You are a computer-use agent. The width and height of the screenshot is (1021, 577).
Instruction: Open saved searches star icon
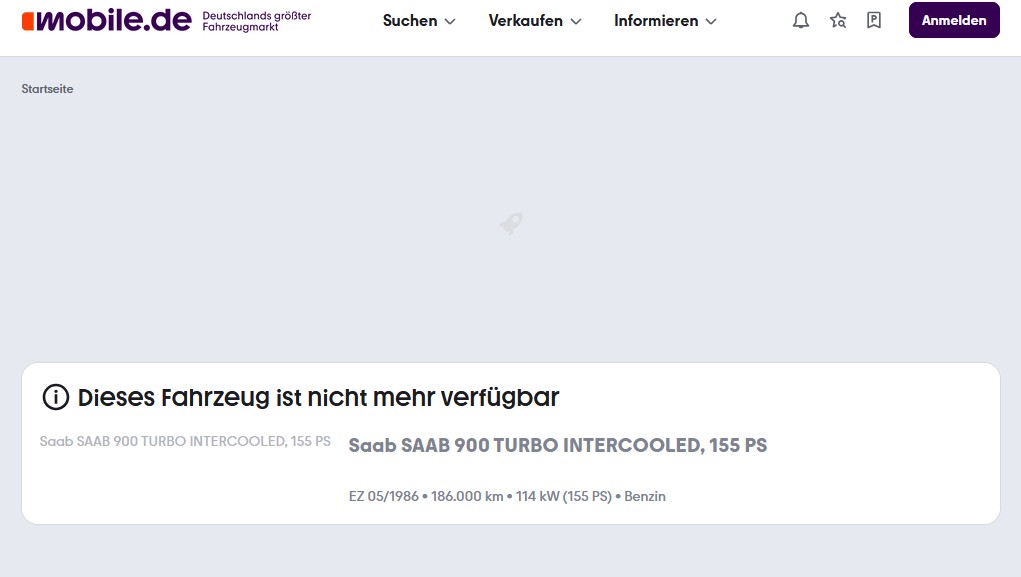click(838, 21)
